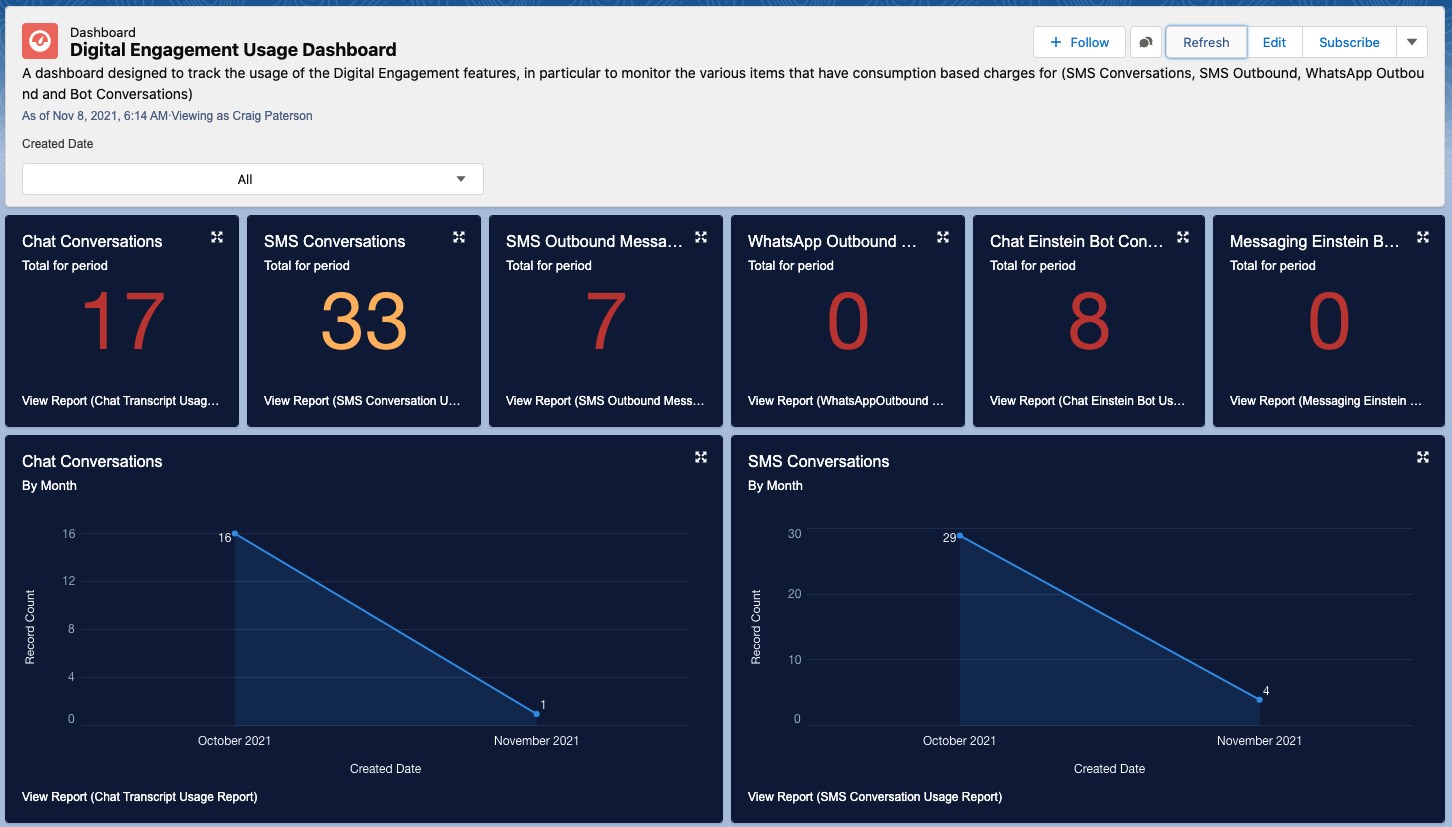The height and width of the screenshot is (827, 1452).
Task: Expand the WhatsApp Outbound metric widget
Action: pyautogui.click(x=942, y=237)
